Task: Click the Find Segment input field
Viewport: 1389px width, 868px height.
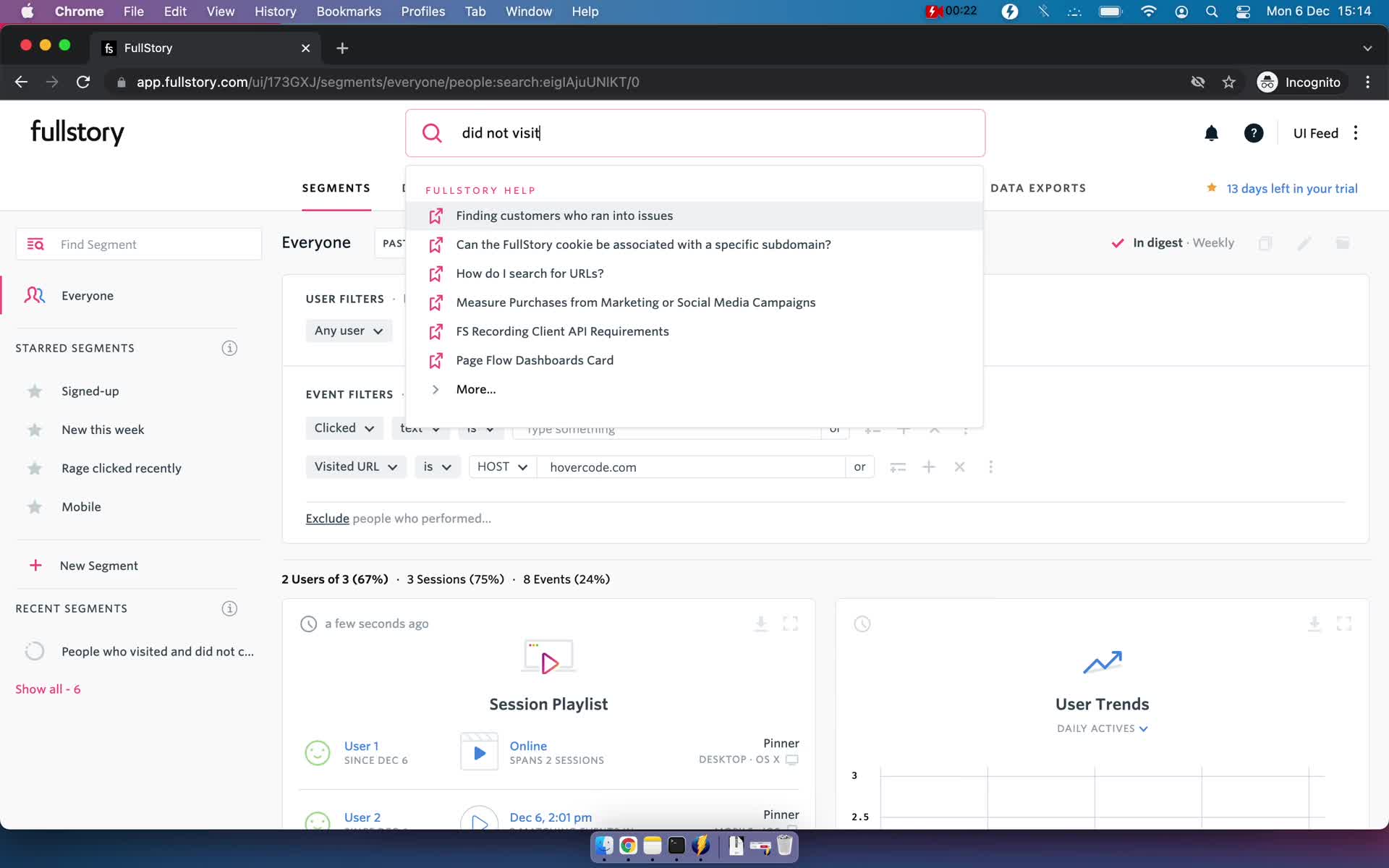Action: 139,244
